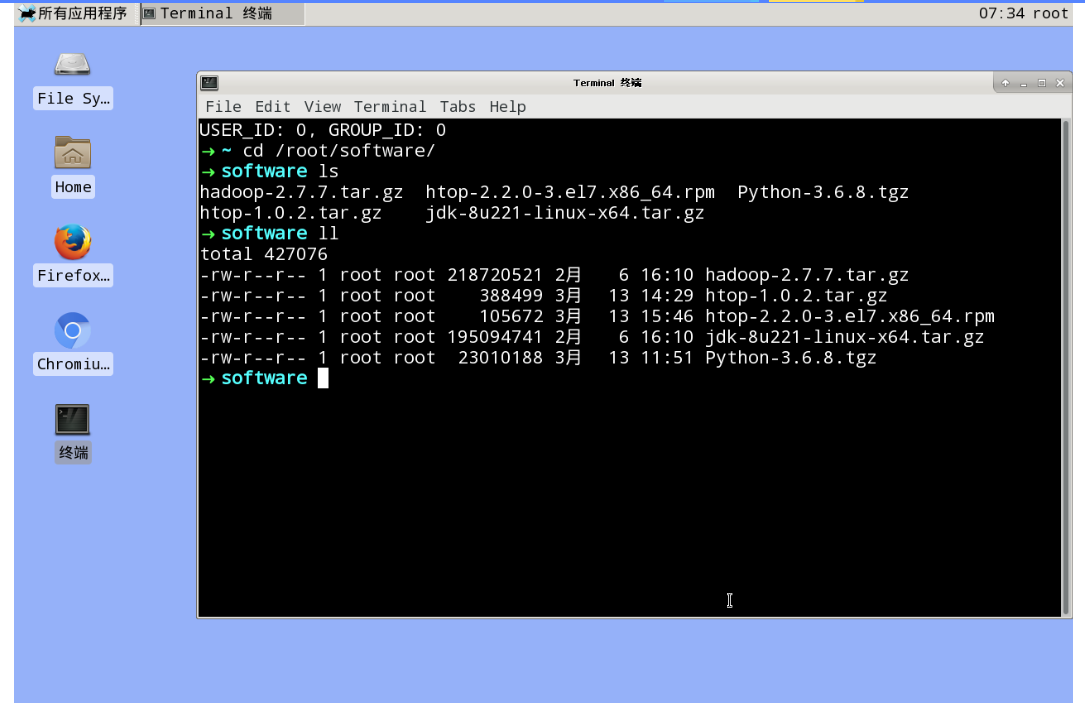Click Python-3.6.8.tgz in the ll listing
This screenshot has width=1085, height=703.
tap(791, 358)
